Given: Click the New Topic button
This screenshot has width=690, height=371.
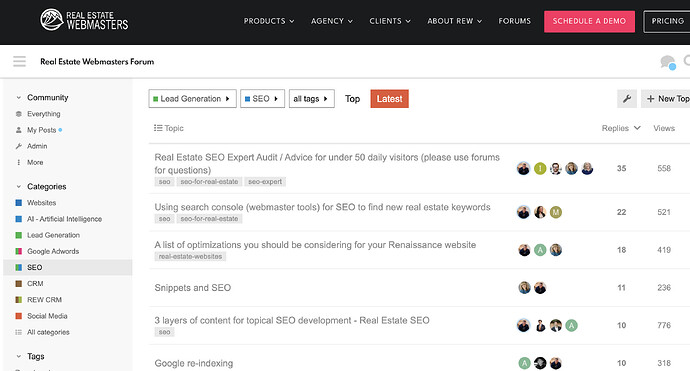Looking at the screenshot, I should [x=665, y=99].
